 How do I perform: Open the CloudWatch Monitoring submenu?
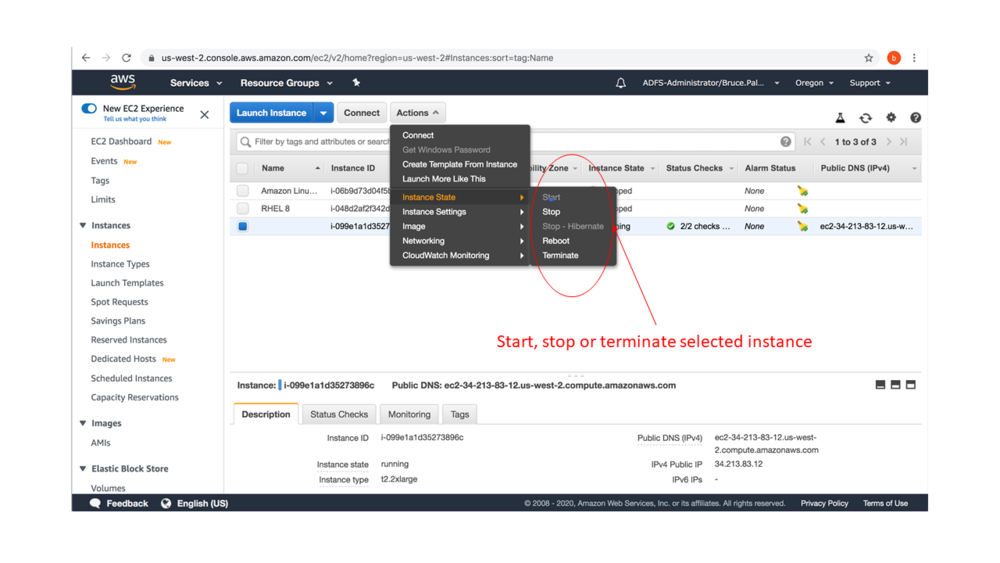pos(460,256)
